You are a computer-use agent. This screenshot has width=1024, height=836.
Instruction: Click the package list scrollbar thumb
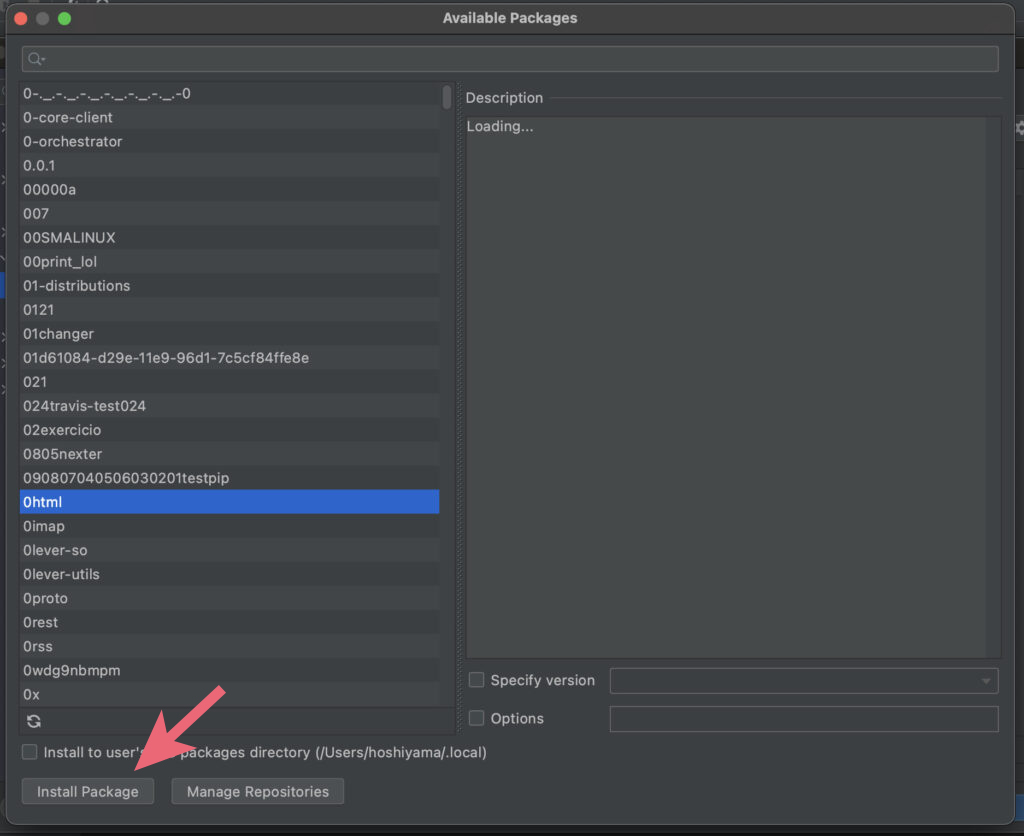(x=447, y=97)
